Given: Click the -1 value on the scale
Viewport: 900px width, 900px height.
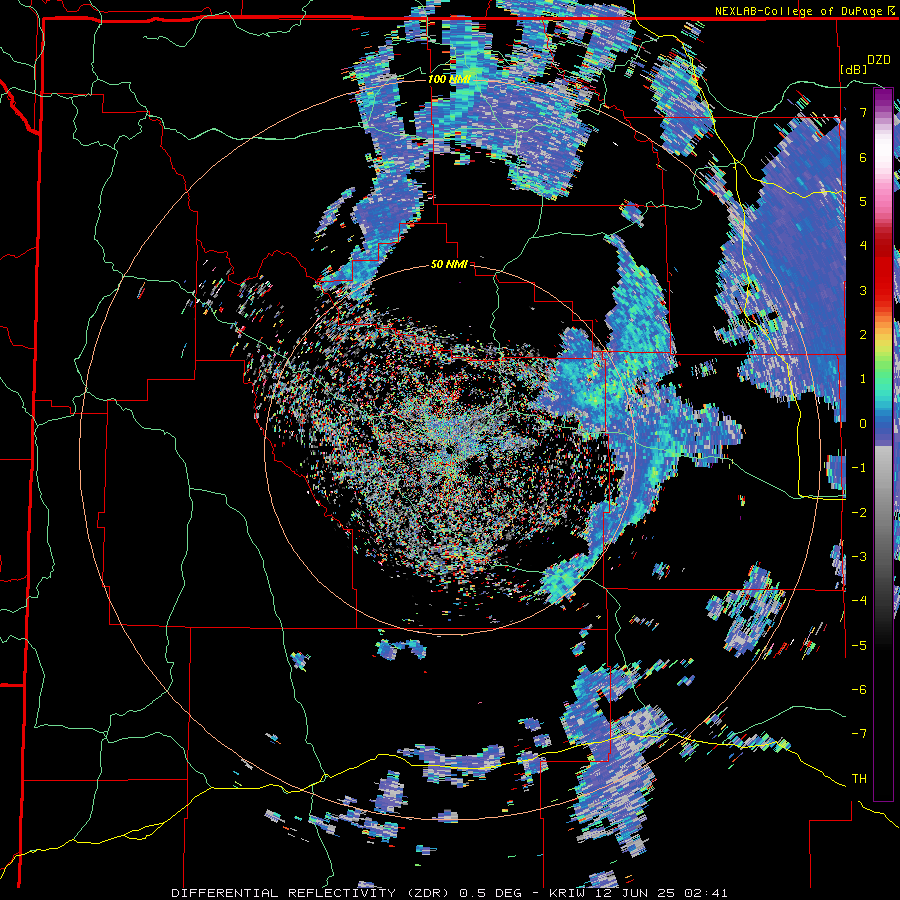Looking at the screenshot, I should (859, 468).
